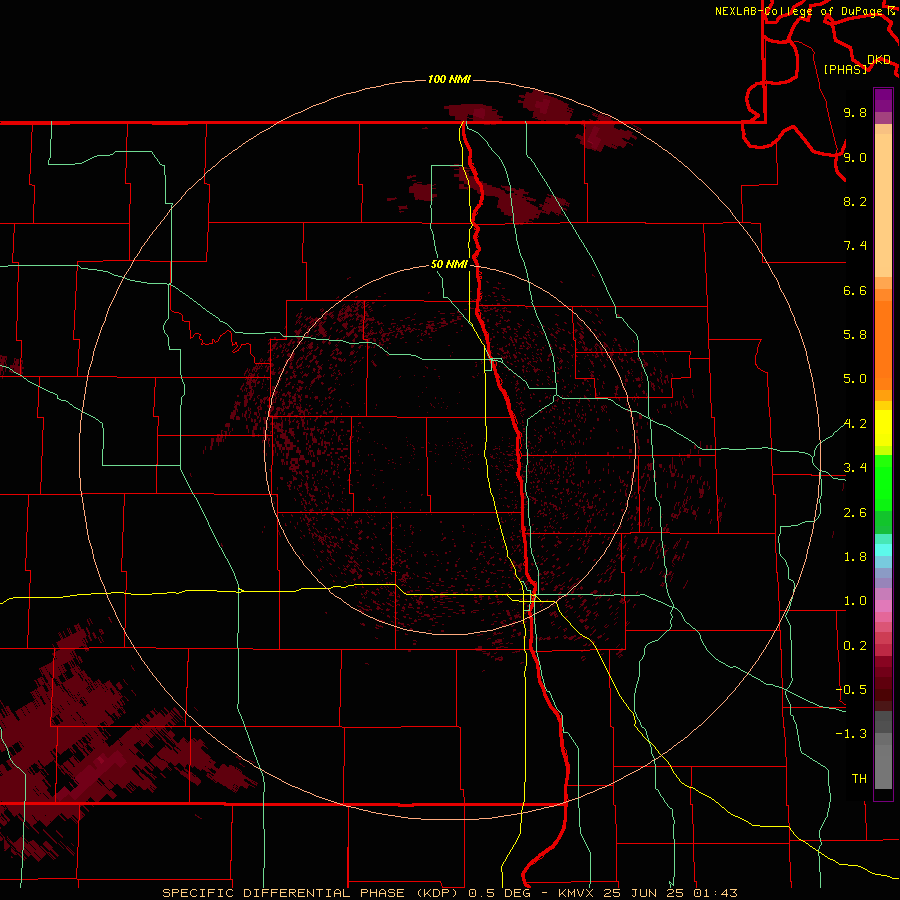Screen dimensions: 900x900
Task: Click the 1.8 scale value
Action: tap(855, 557)
